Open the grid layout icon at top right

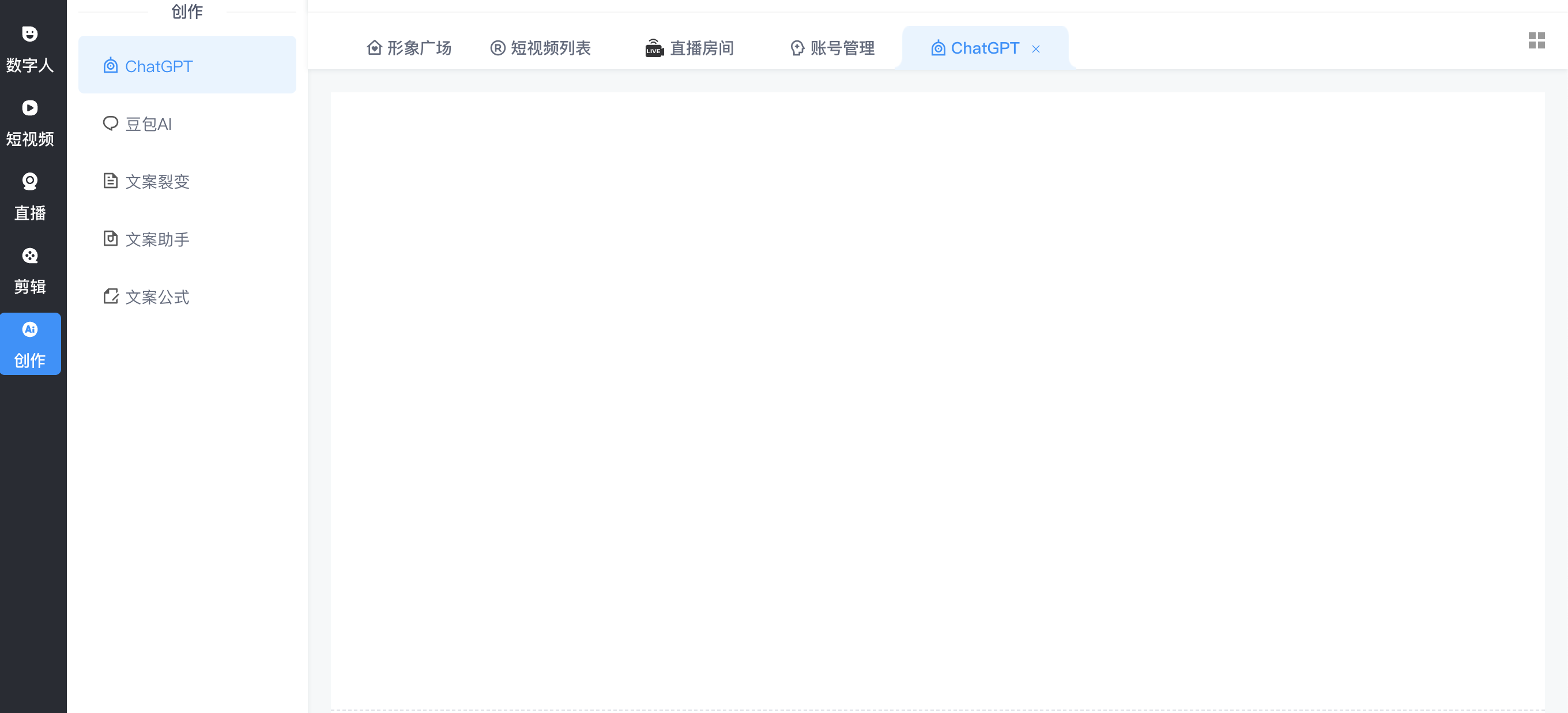tap(1537, 40)
